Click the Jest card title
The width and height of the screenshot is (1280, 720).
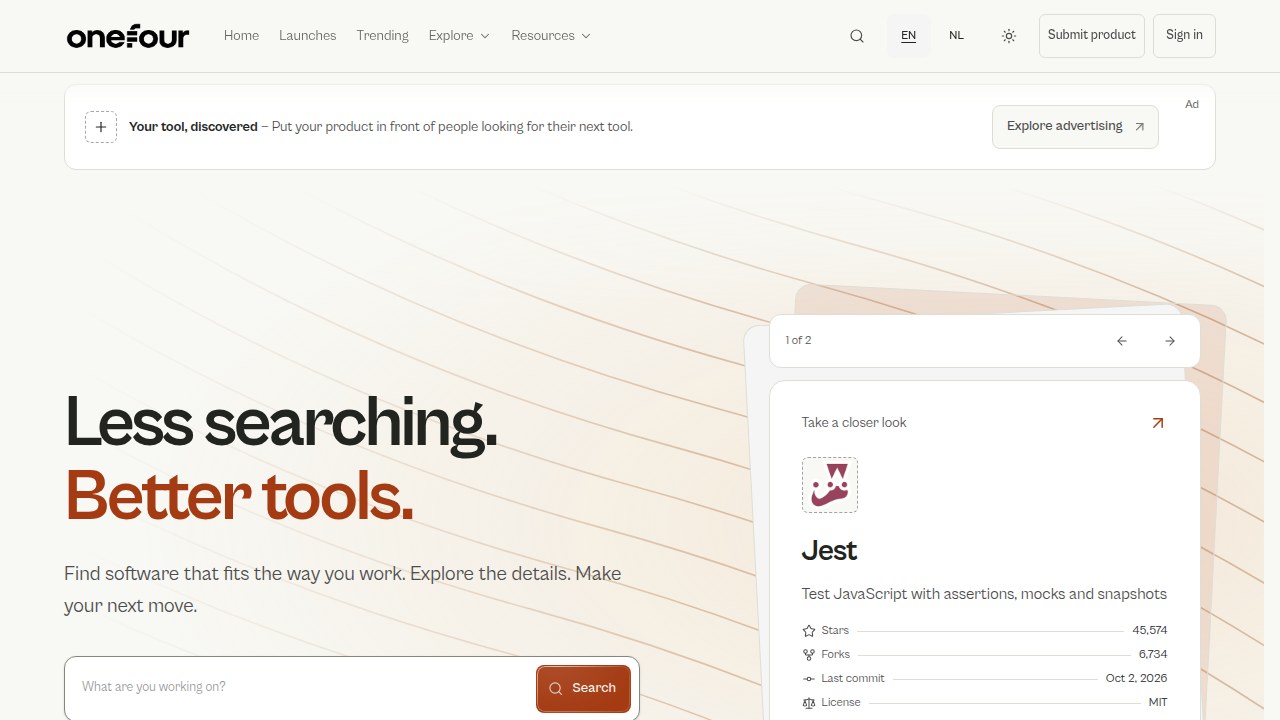point(829,551)
